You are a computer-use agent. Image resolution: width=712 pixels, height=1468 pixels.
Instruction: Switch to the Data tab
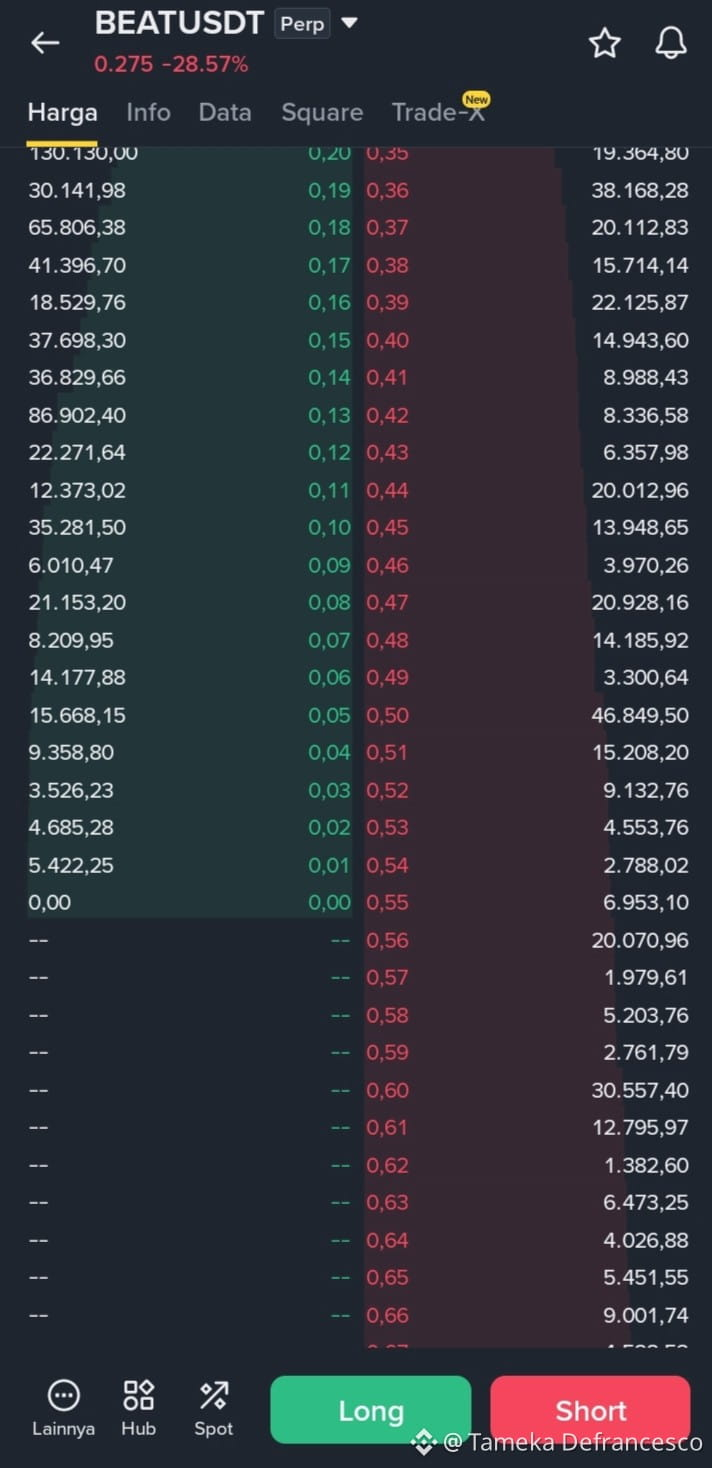[x=225, y=112]
